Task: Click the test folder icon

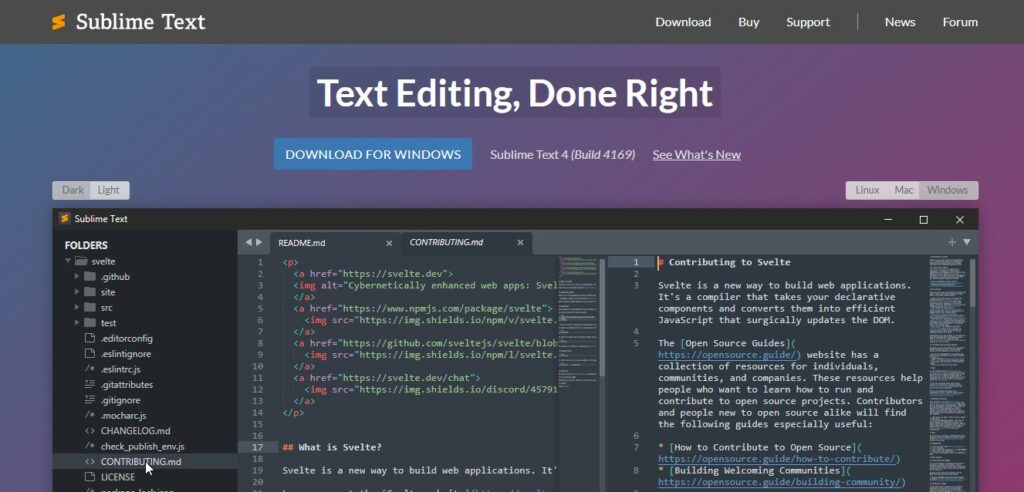Action: [x=90, y=323]
